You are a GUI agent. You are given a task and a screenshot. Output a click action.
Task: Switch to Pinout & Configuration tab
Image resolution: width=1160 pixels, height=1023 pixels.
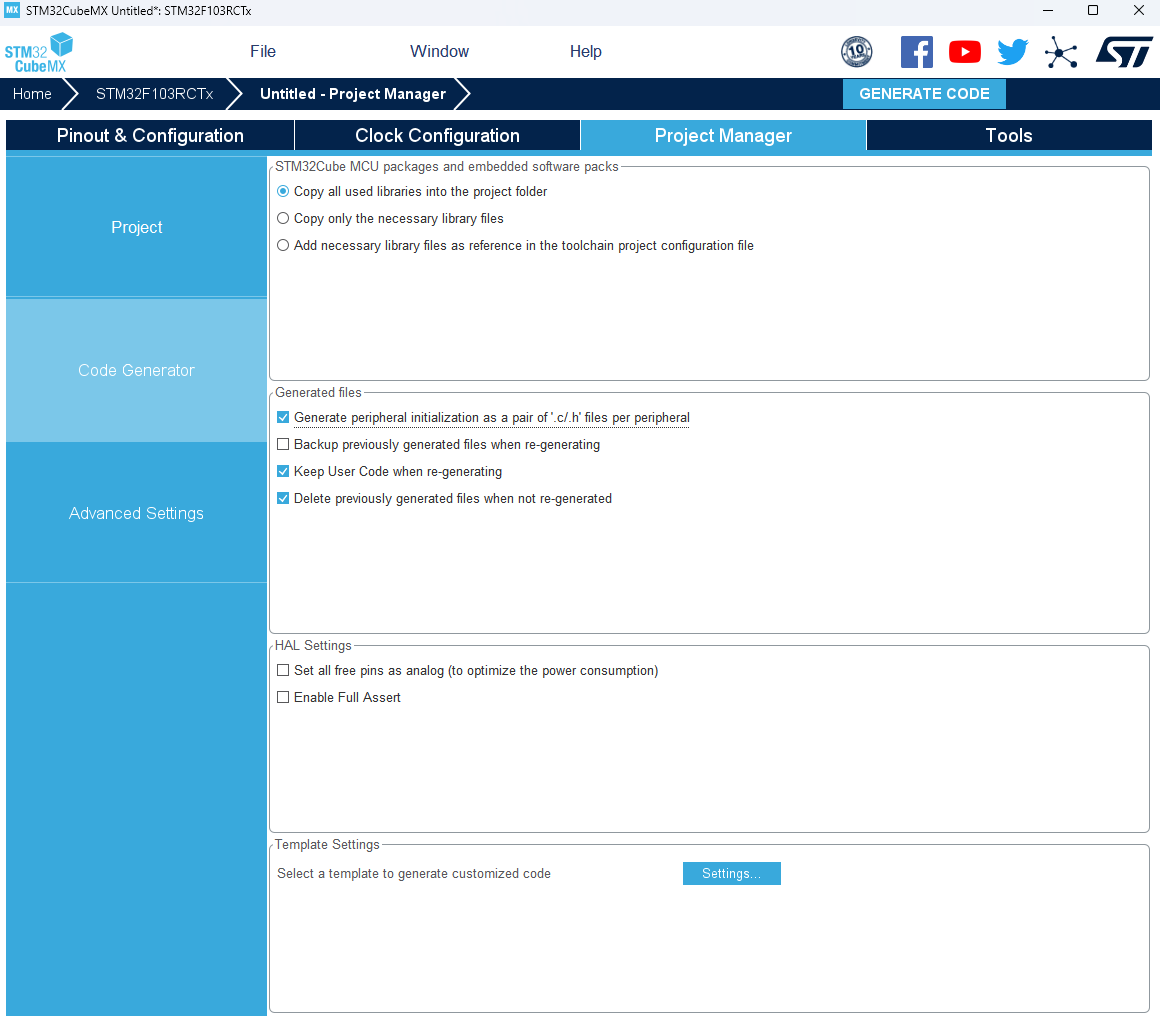point(150,135)
